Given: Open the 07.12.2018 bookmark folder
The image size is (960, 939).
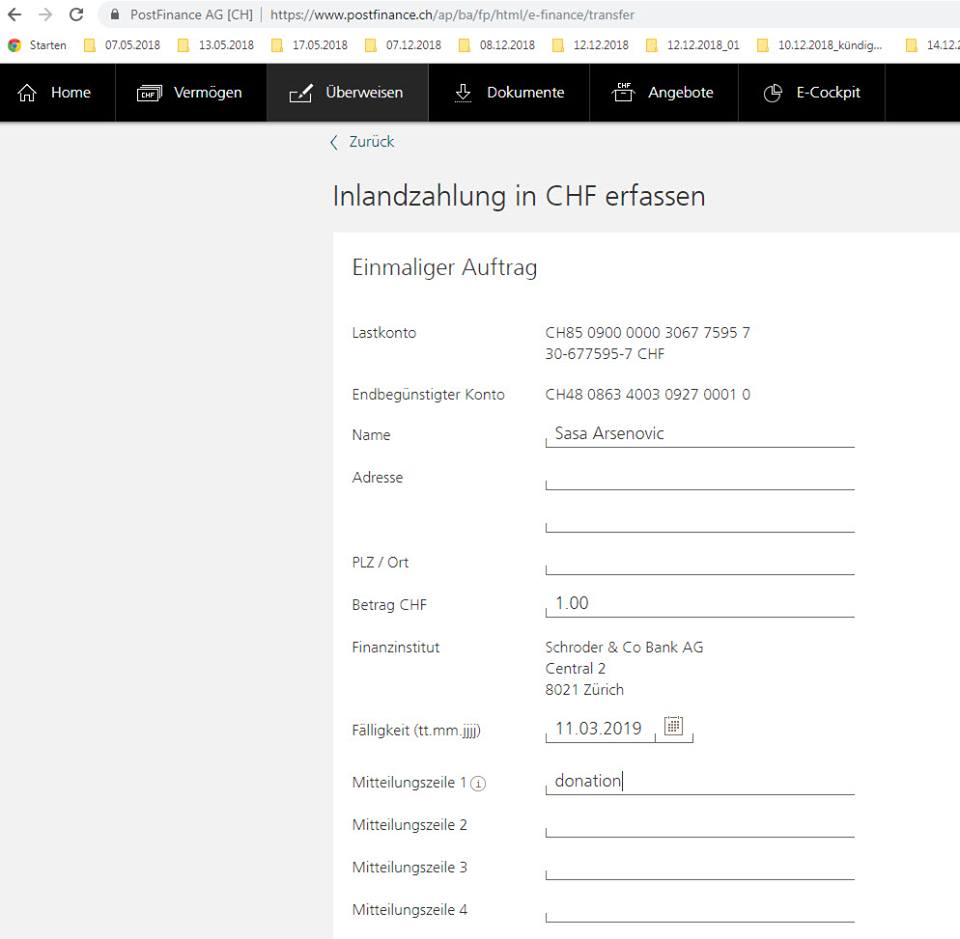Looking at the screenshot, I should [403, 45].
